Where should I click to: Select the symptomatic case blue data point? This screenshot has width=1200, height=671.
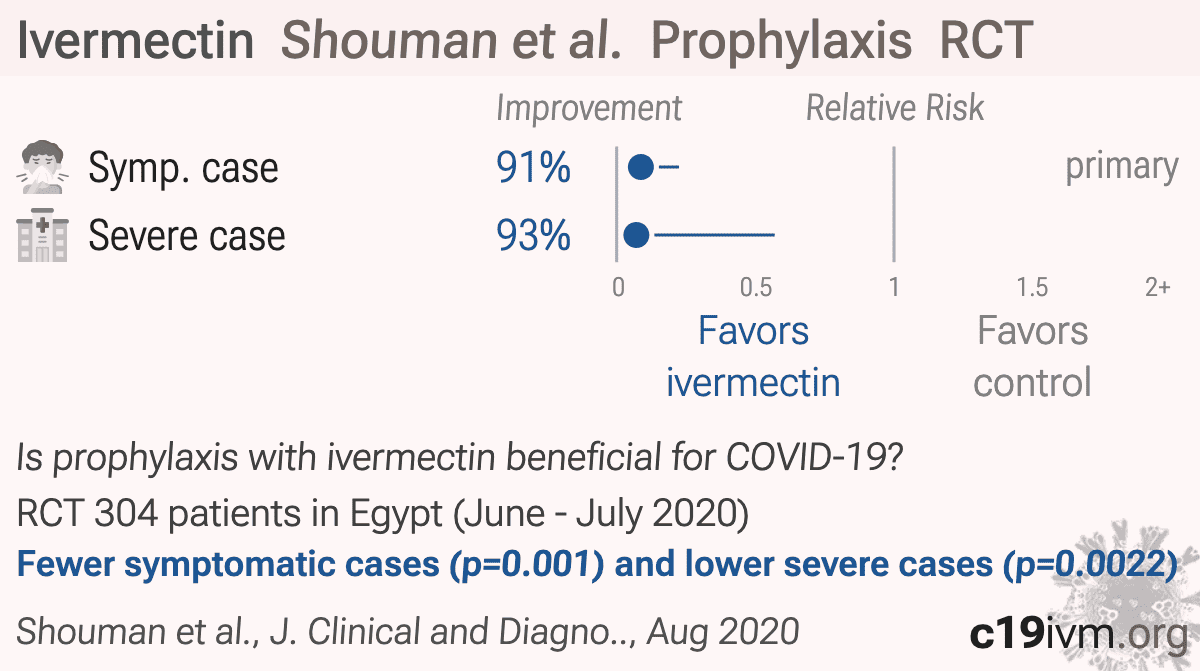[x=641, y=167]
